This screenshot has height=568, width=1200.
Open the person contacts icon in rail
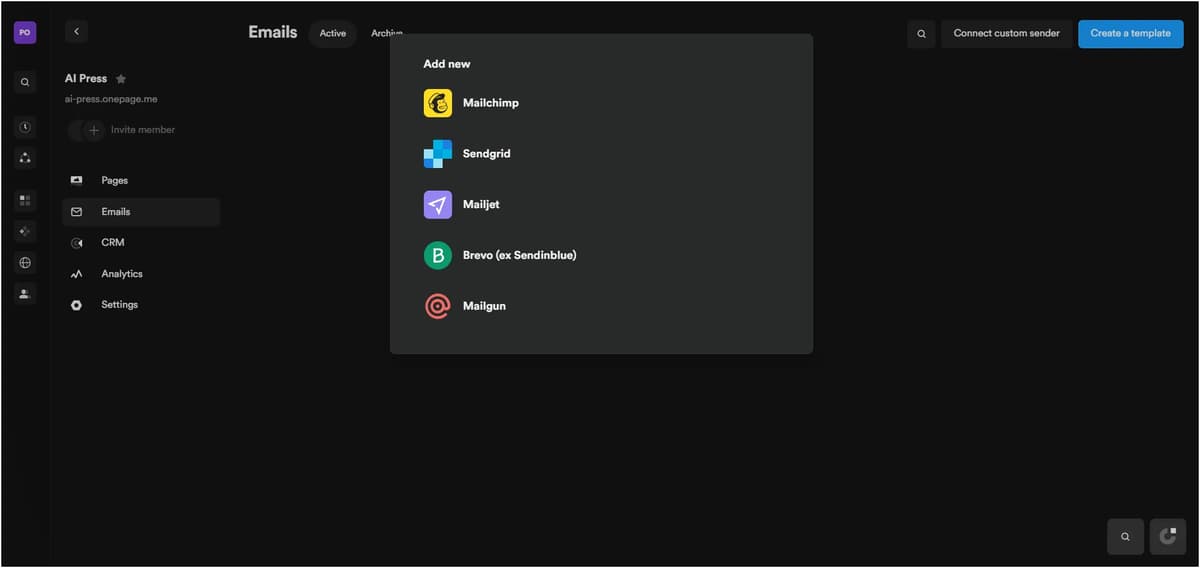tap(25, 294)
